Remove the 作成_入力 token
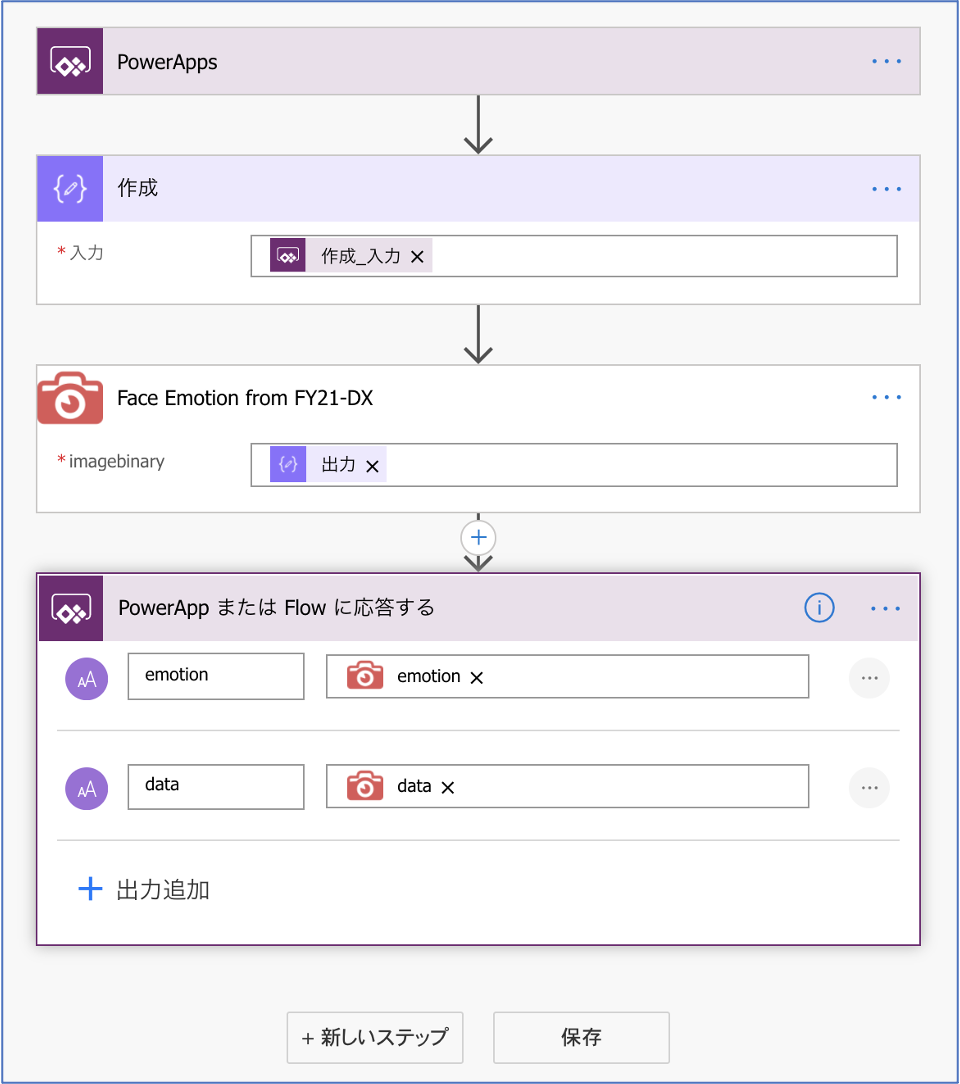Viewport: 960px width, 1084px height. pyautogui.click(x=417, y=256)
